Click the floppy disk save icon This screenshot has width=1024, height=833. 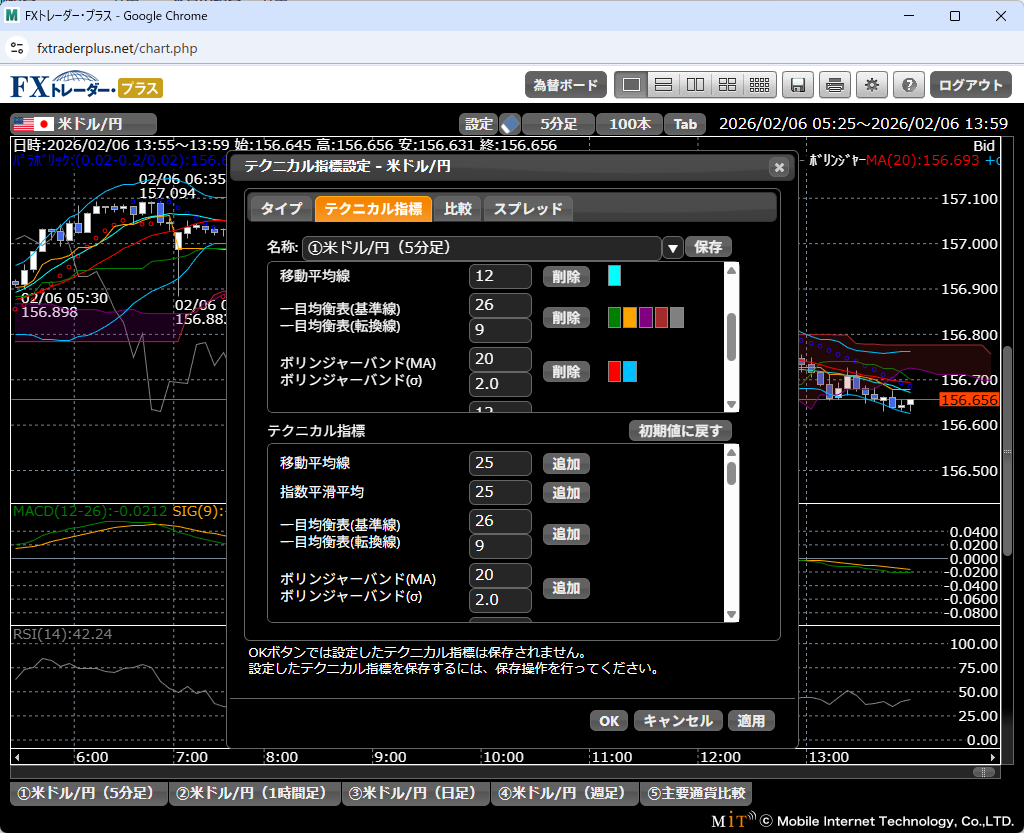tap(797, 85)
